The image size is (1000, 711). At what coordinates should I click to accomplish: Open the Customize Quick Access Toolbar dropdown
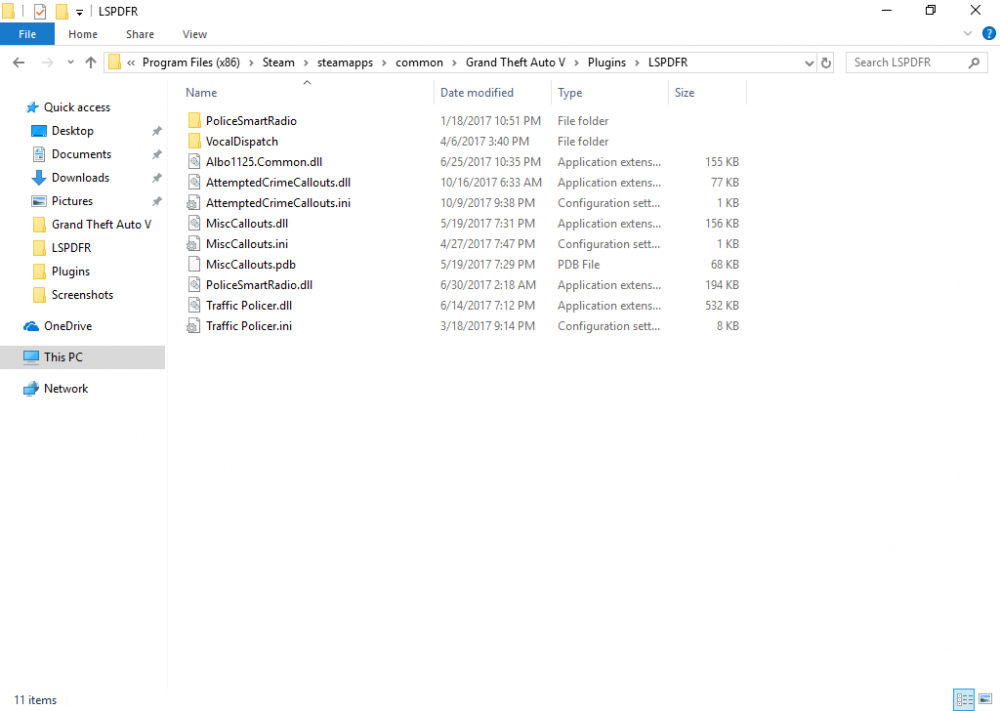click(79, 11)
